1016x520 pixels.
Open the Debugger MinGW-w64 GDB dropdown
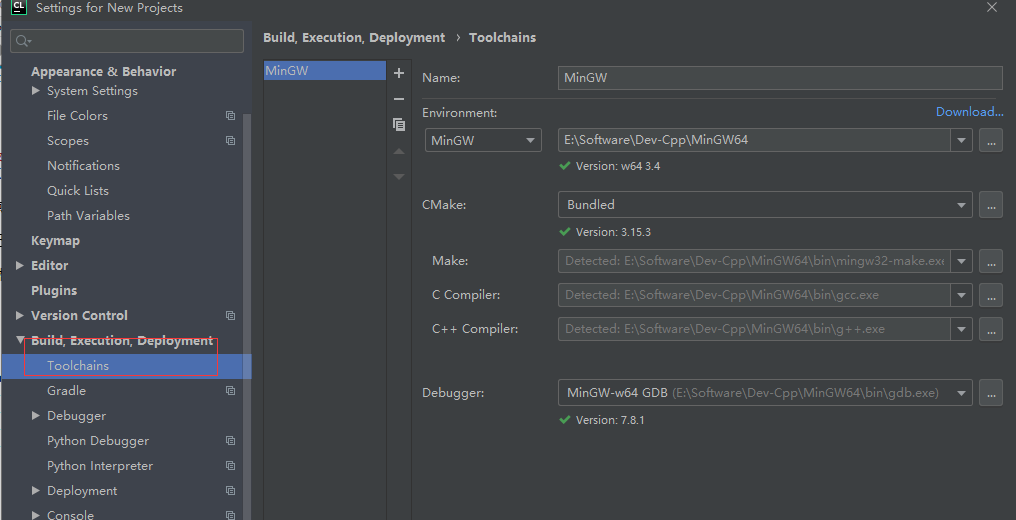[x=765, y=392]
